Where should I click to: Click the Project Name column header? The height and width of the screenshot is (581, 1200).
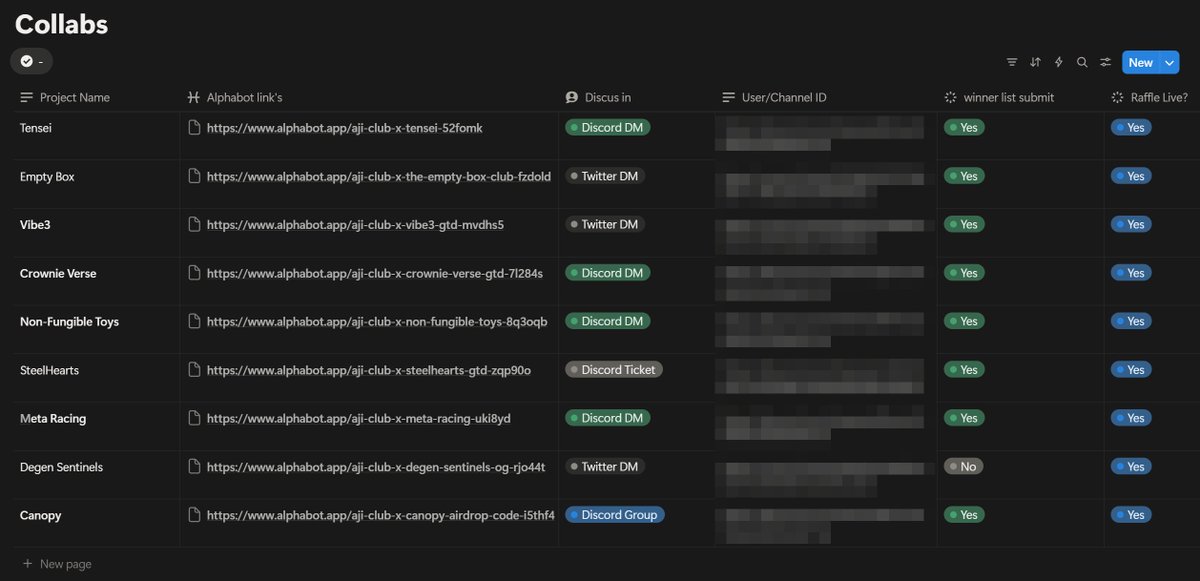pyautogui.click(x=65, y=97)
